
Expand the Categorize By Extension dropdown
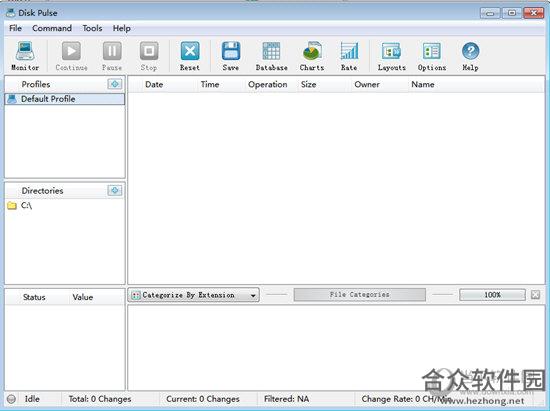tap(194, 295)
